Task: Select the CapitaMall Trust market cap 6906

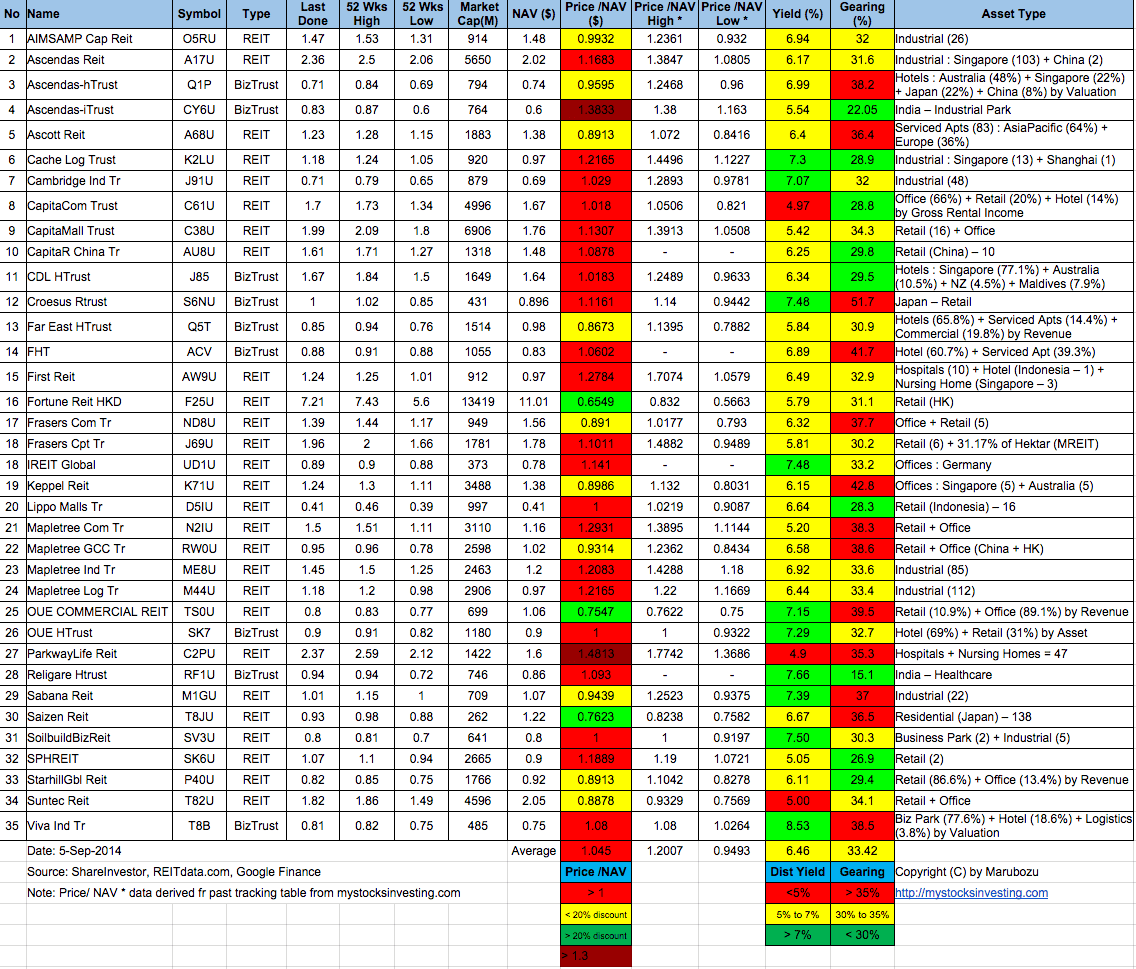Action: [x=477, y=231]
